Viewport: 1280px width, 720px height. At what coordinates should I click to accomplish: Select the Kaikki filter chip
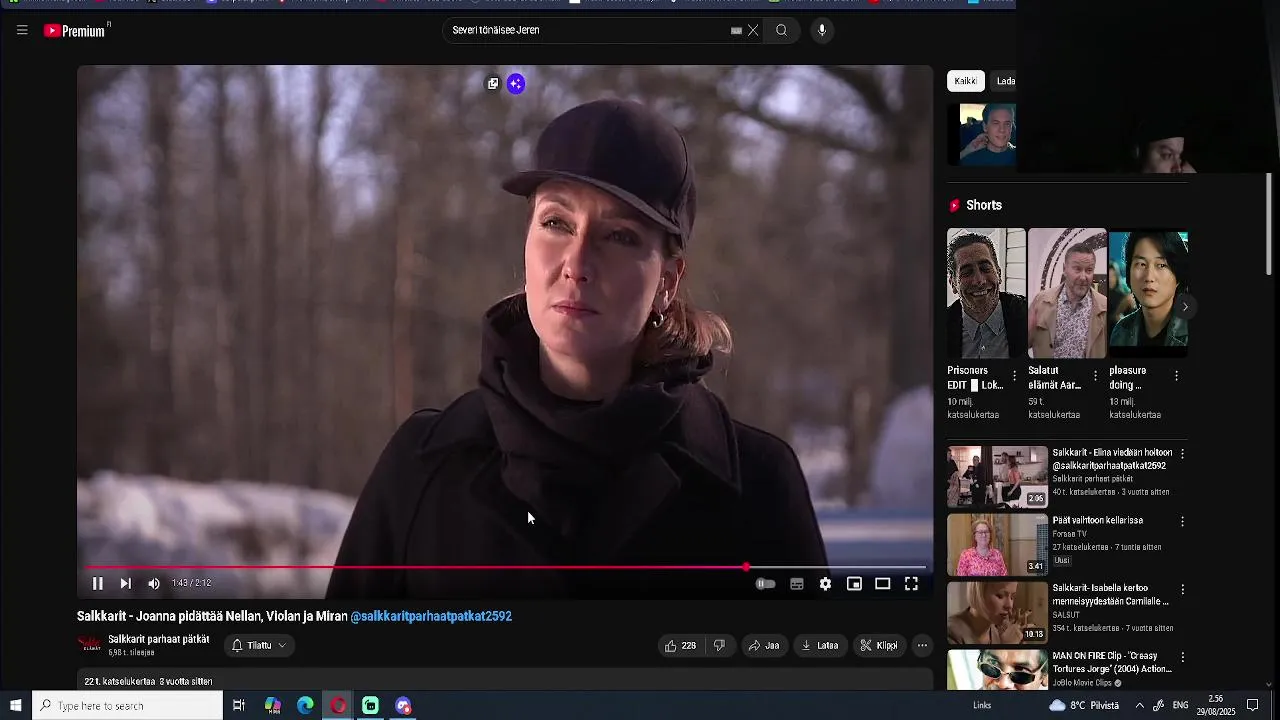pyautogui.click(x=966, y=81)
